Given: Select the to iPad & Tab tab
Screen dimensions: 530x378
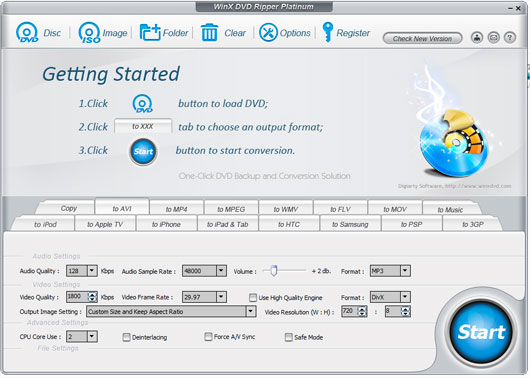Looking at the screenshot, I should (x=227, y=224).
